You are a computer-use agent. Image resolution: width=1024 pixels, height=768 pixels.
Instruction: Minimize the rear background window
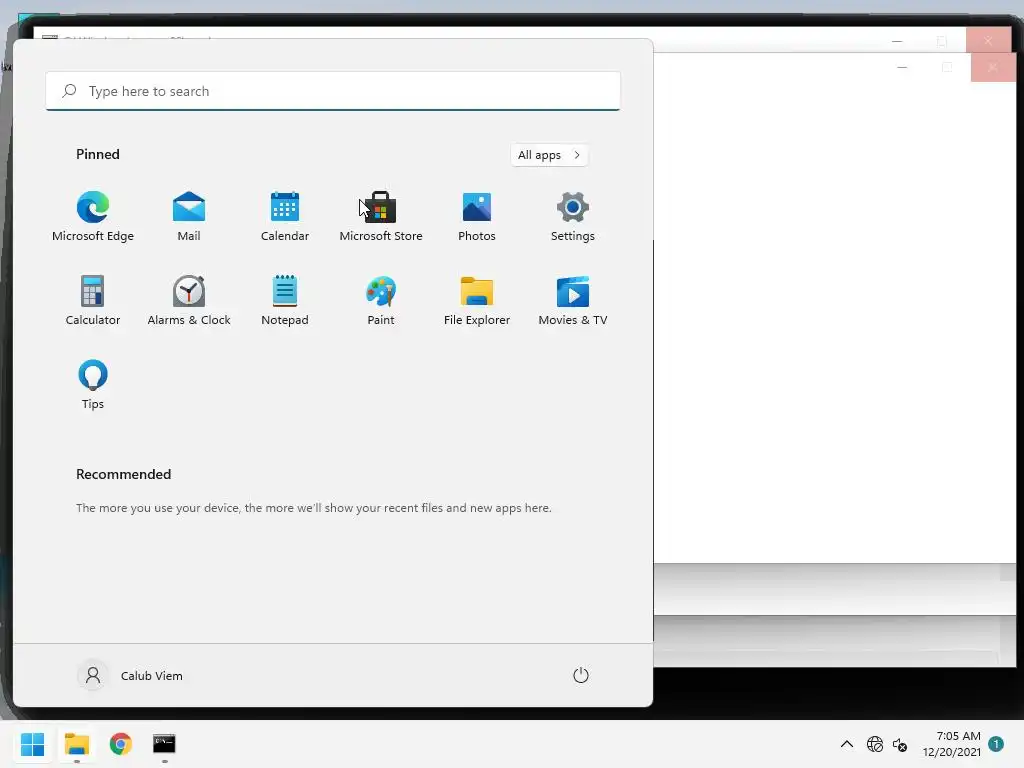coord(897,40)
